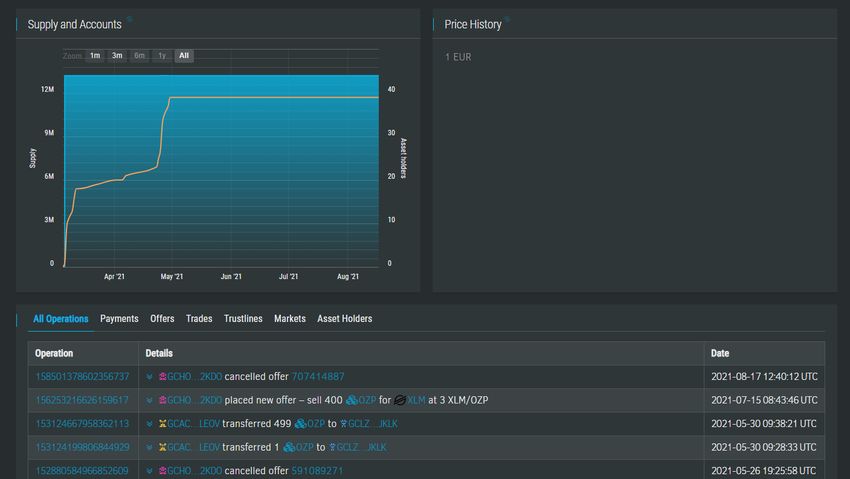
Task: Open cancelled offer 707414887
Action: pyautogui.click(x=318, y=377)
